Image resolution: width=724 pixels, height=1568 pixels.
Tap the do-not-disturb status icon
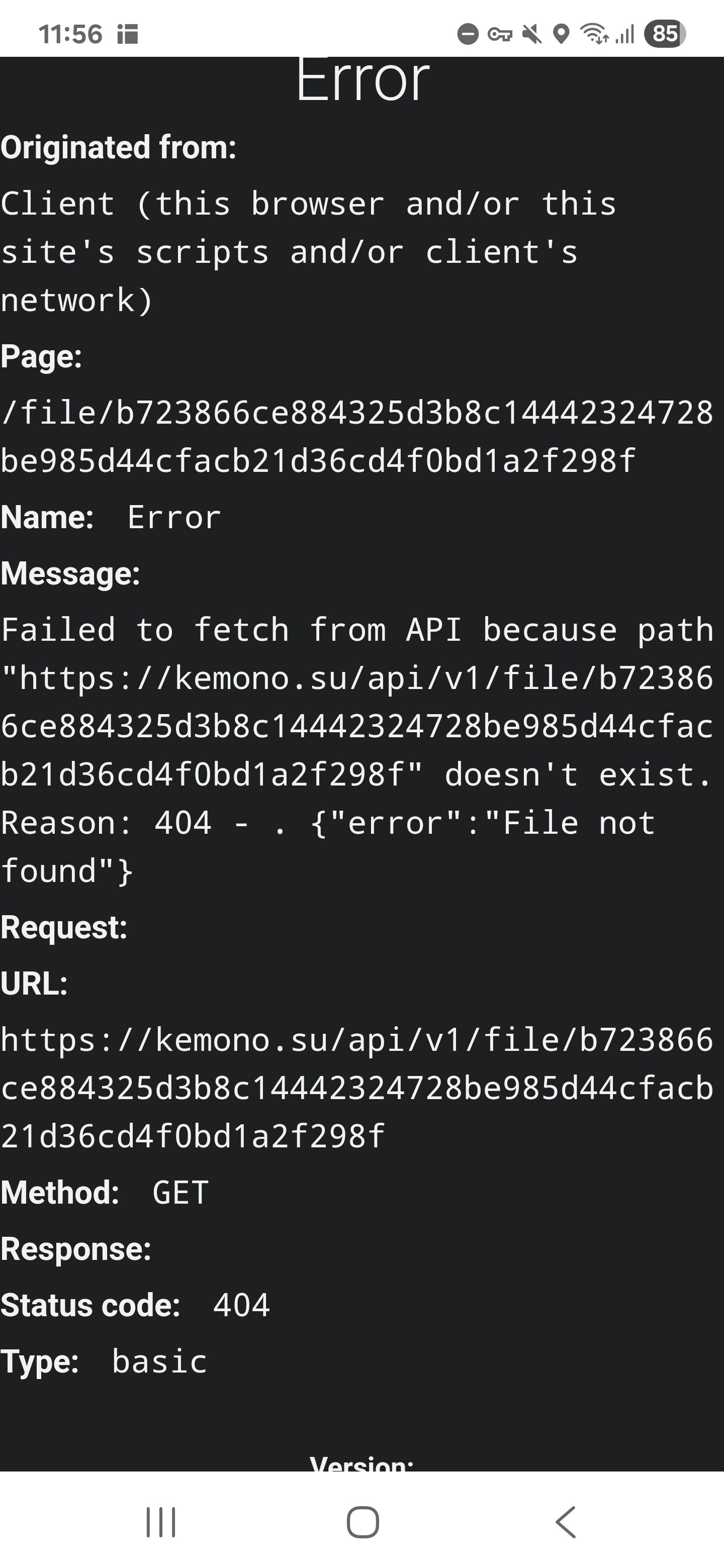(468, 34)
